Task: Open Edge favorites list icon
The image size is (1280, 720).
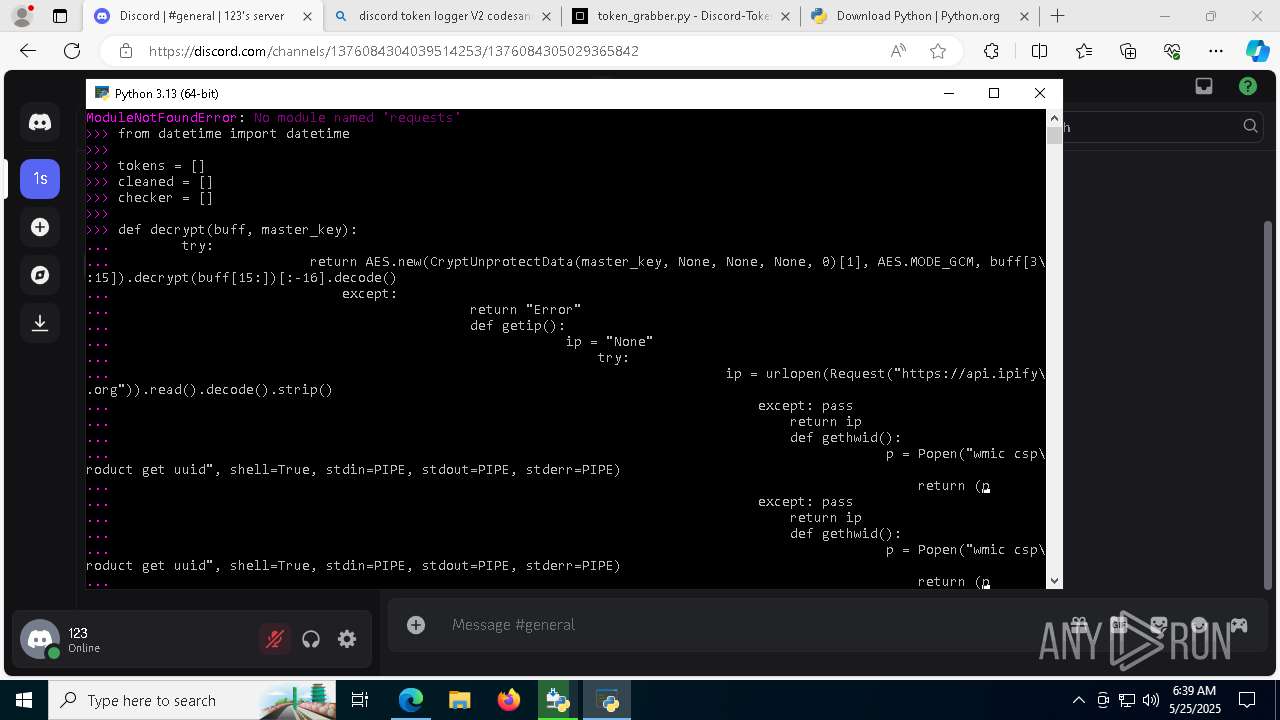Action: [x=1084, y=51]
